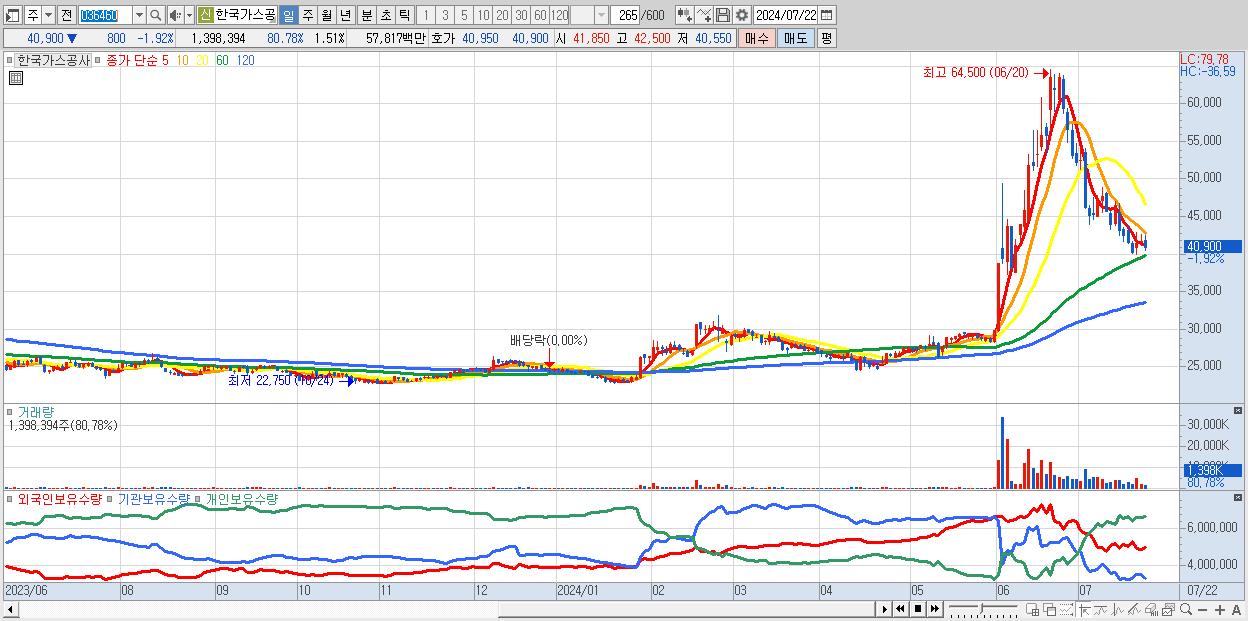
Task: Close the holdings panel with its X
Action: tap(1238, 497)
